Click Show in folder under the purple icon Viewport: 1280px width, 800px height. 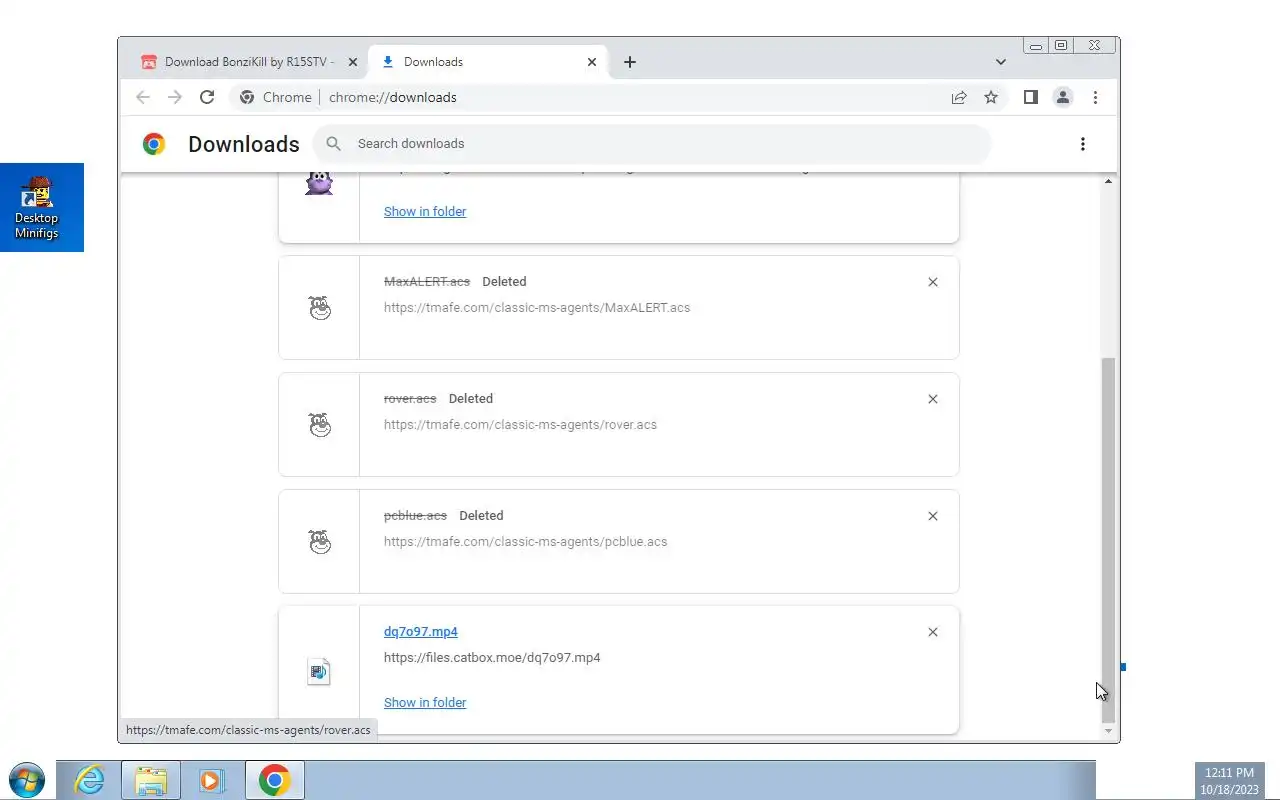point(425,212)
